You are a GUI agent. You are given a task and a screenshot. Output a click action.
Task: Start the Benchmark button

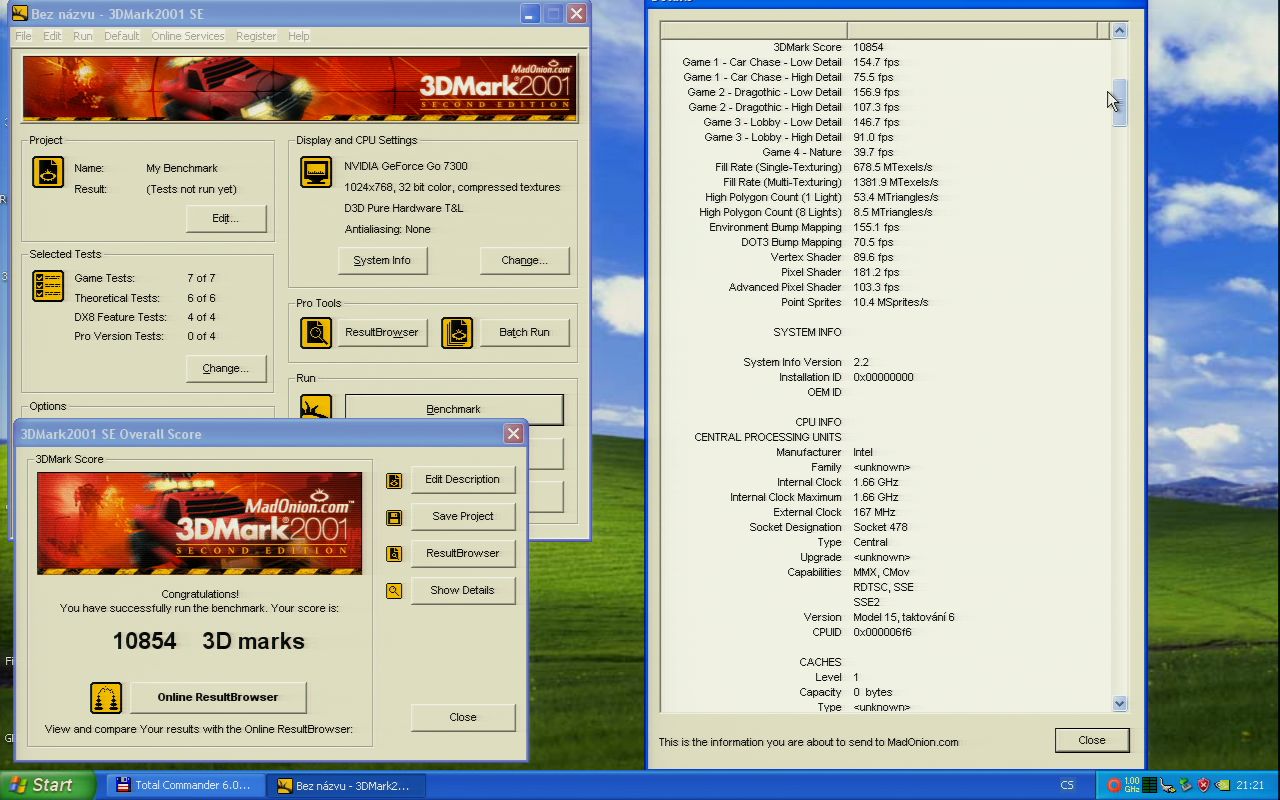click(x=454, y=409)
